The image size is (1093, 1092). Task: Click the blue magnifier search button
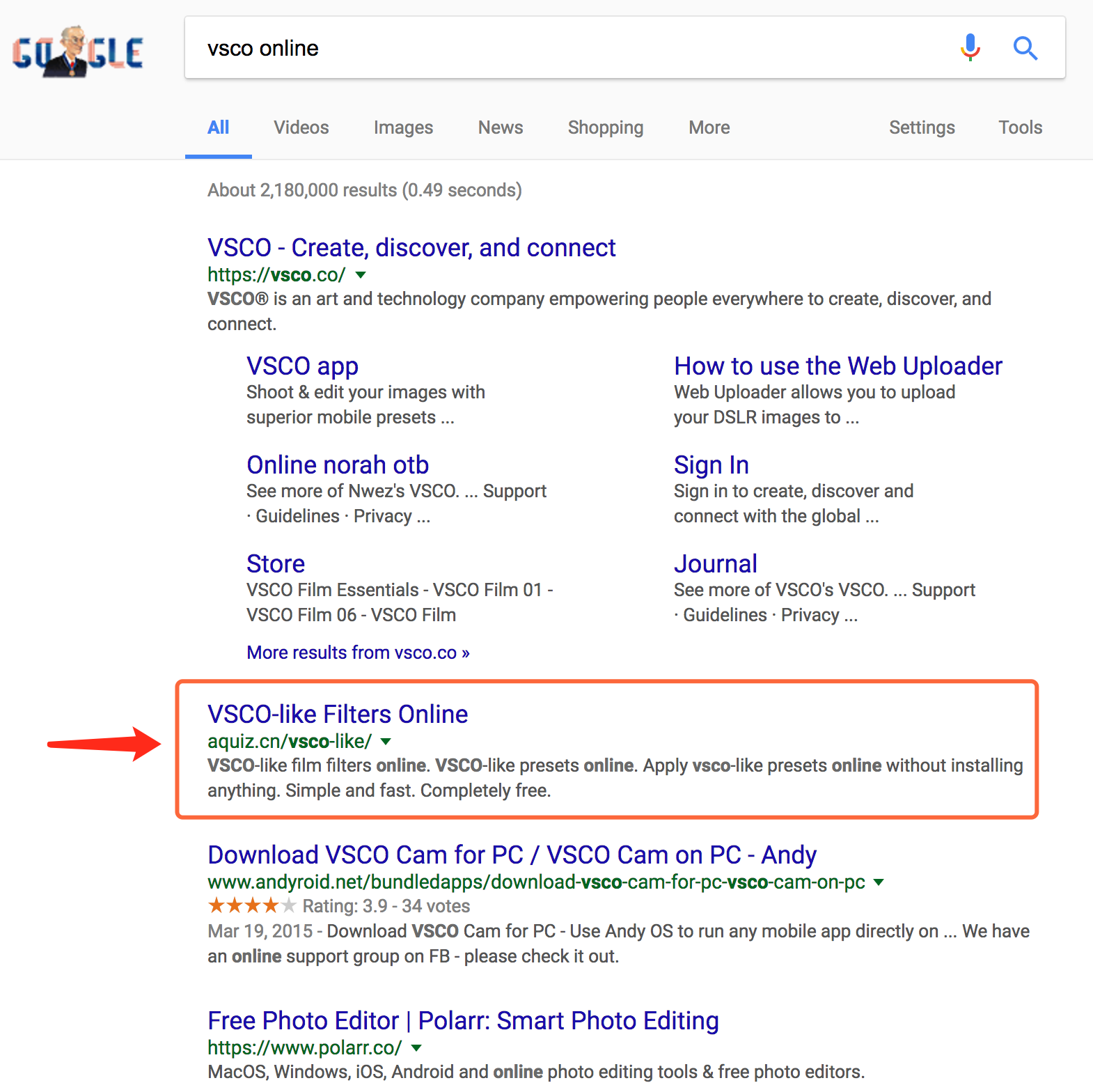coord(1025,48)
